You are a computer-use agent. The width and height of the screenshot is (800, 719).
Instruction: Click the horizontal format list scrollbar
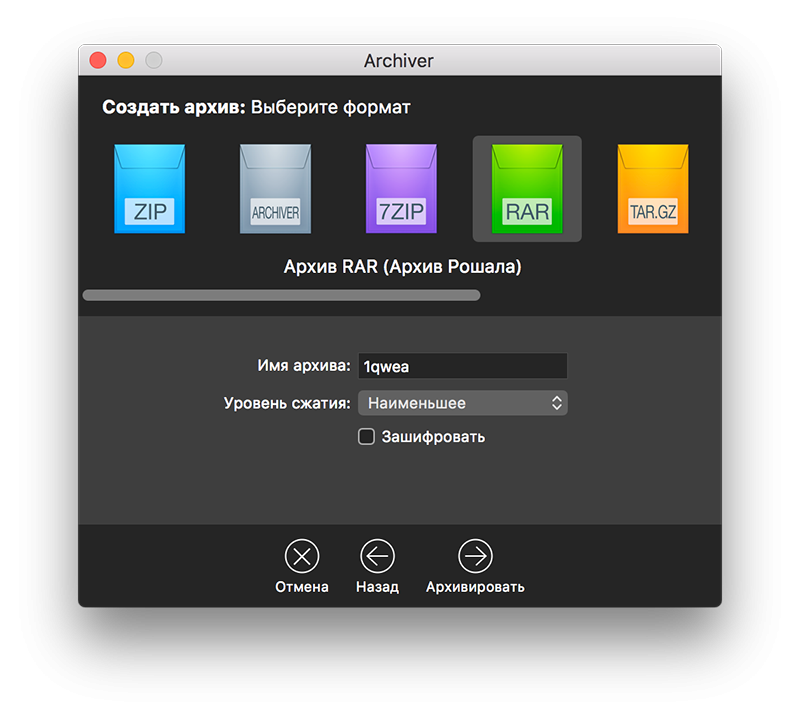(x=281, y=295)
